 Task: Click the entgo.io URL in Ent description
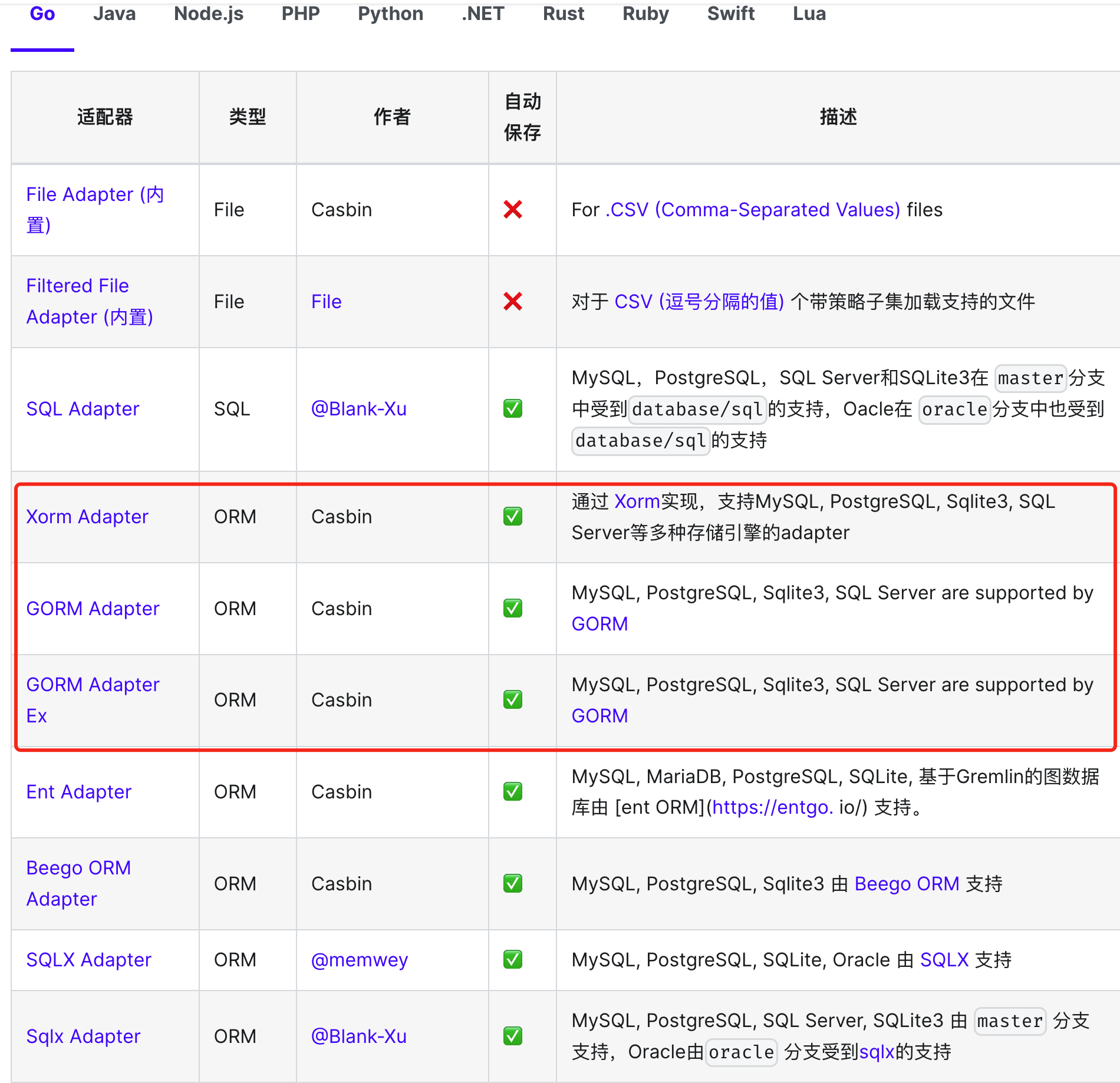(x=772, y=807)
